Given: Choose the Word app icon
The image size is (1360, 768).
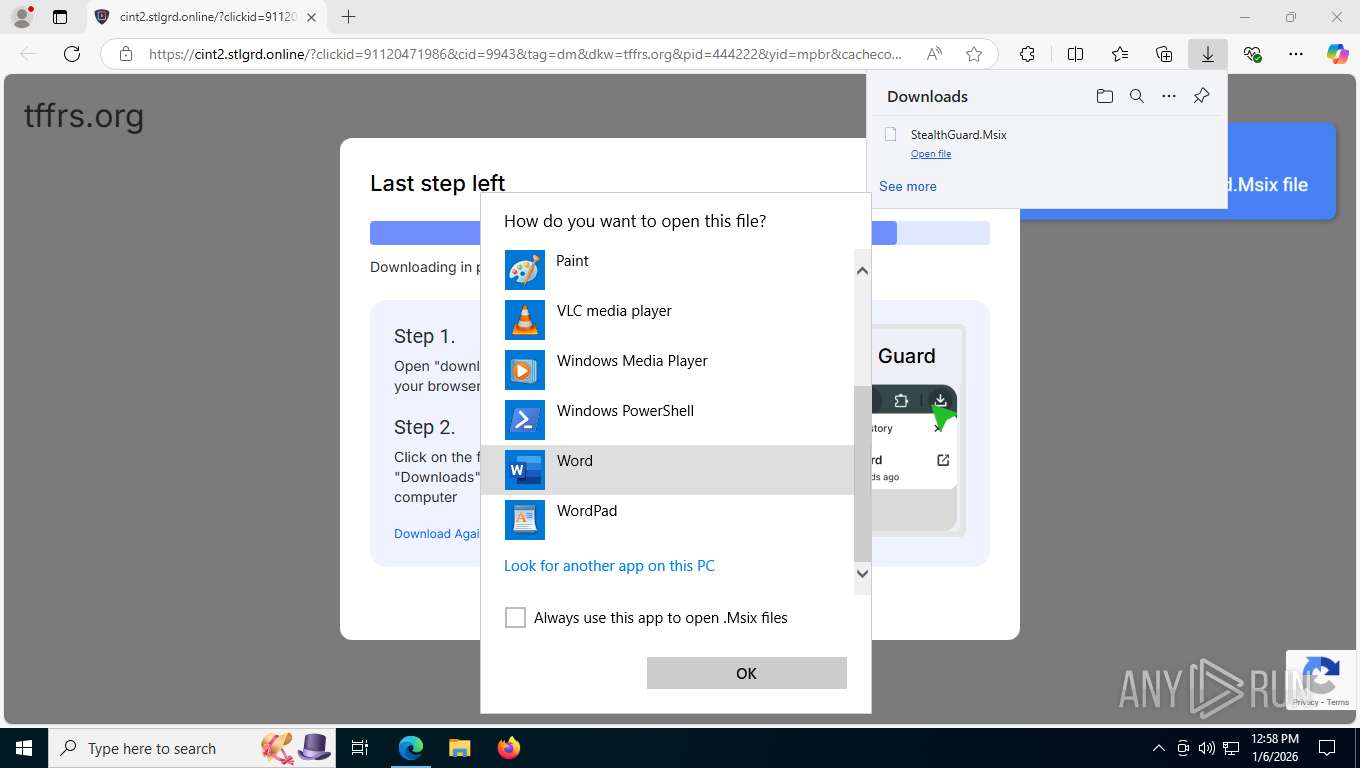Looking at the screenshot, I should coord(524,470).
